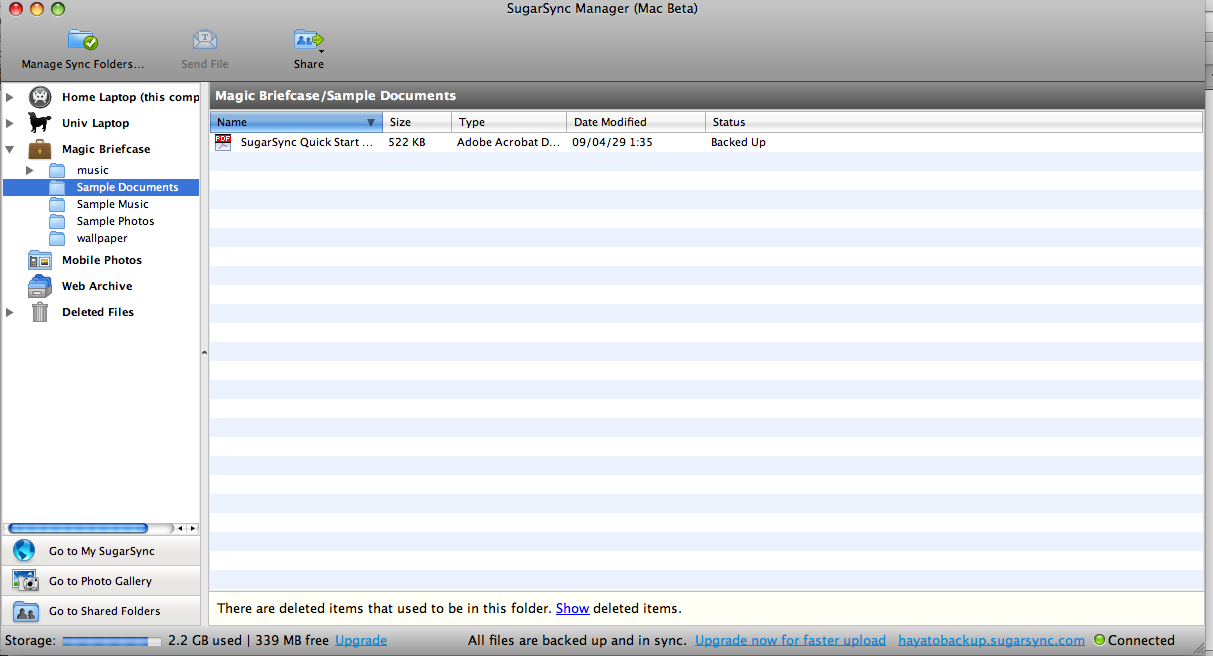Click the Send File envelope icon

(x=205, y=40)
